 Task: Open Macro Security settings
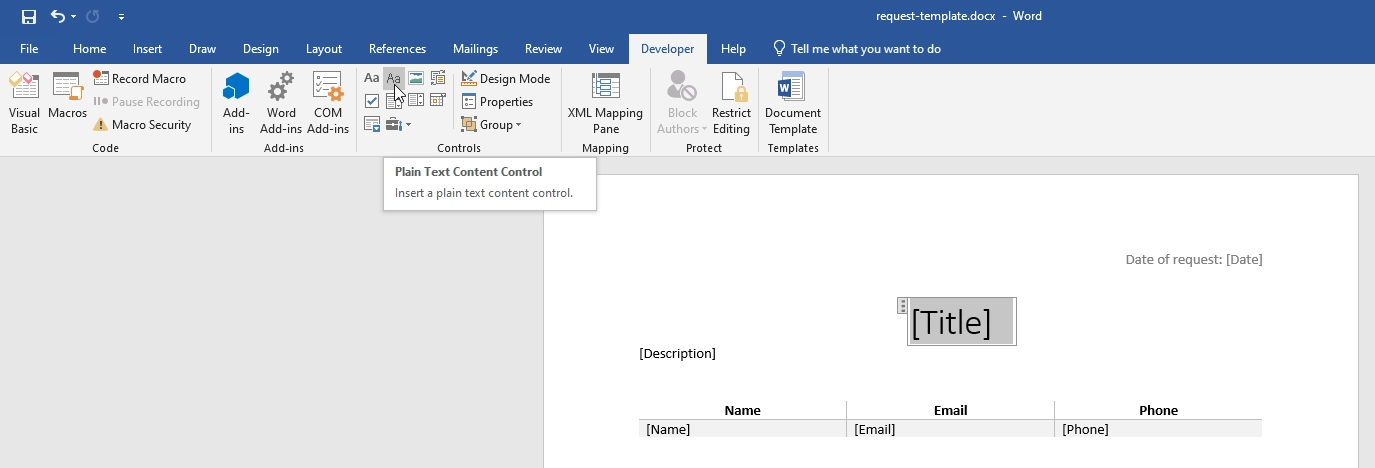click(142, 124)
